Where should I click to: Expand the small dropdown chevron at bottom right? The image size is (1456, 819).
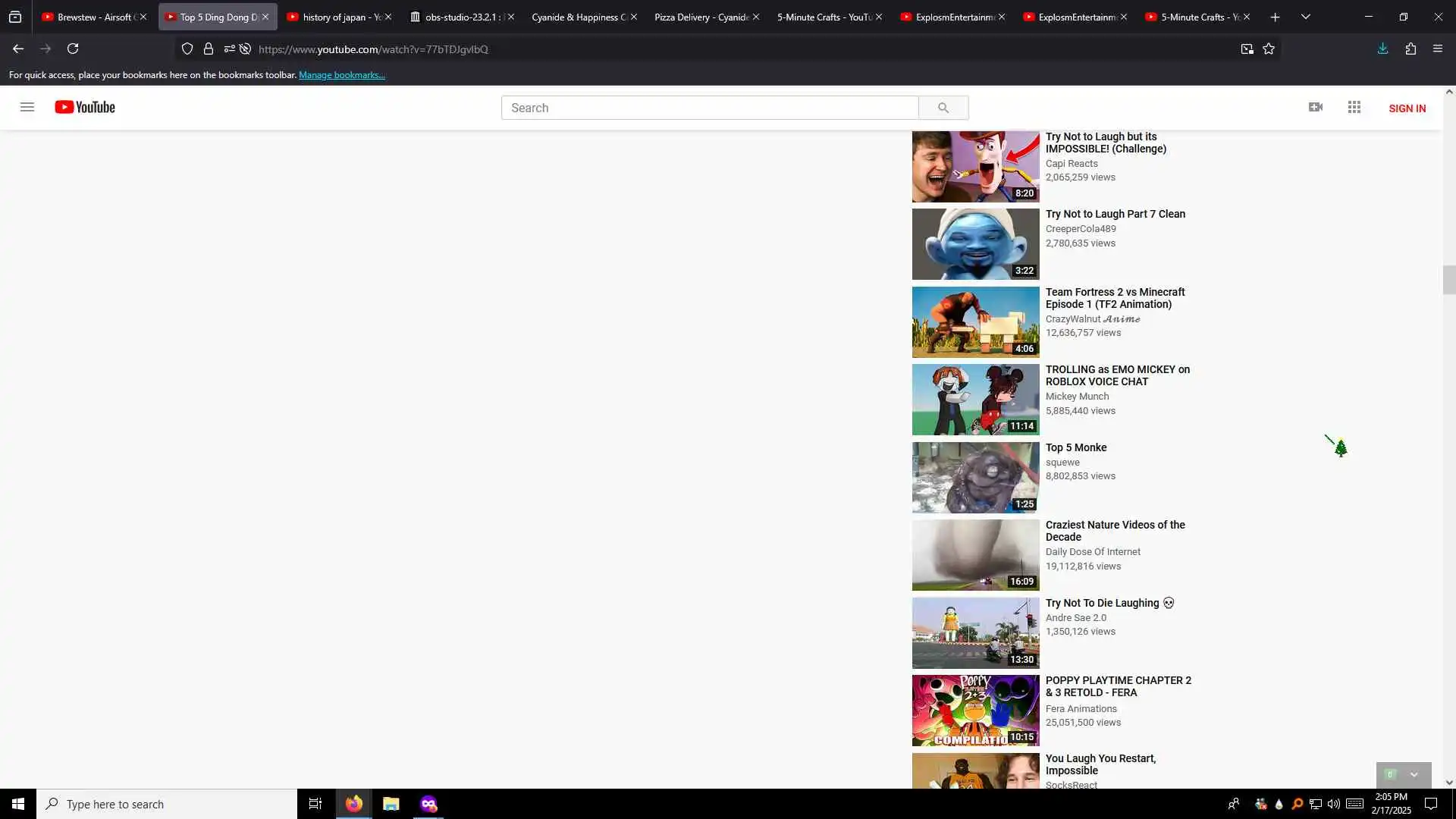(x=1414, y=774)
